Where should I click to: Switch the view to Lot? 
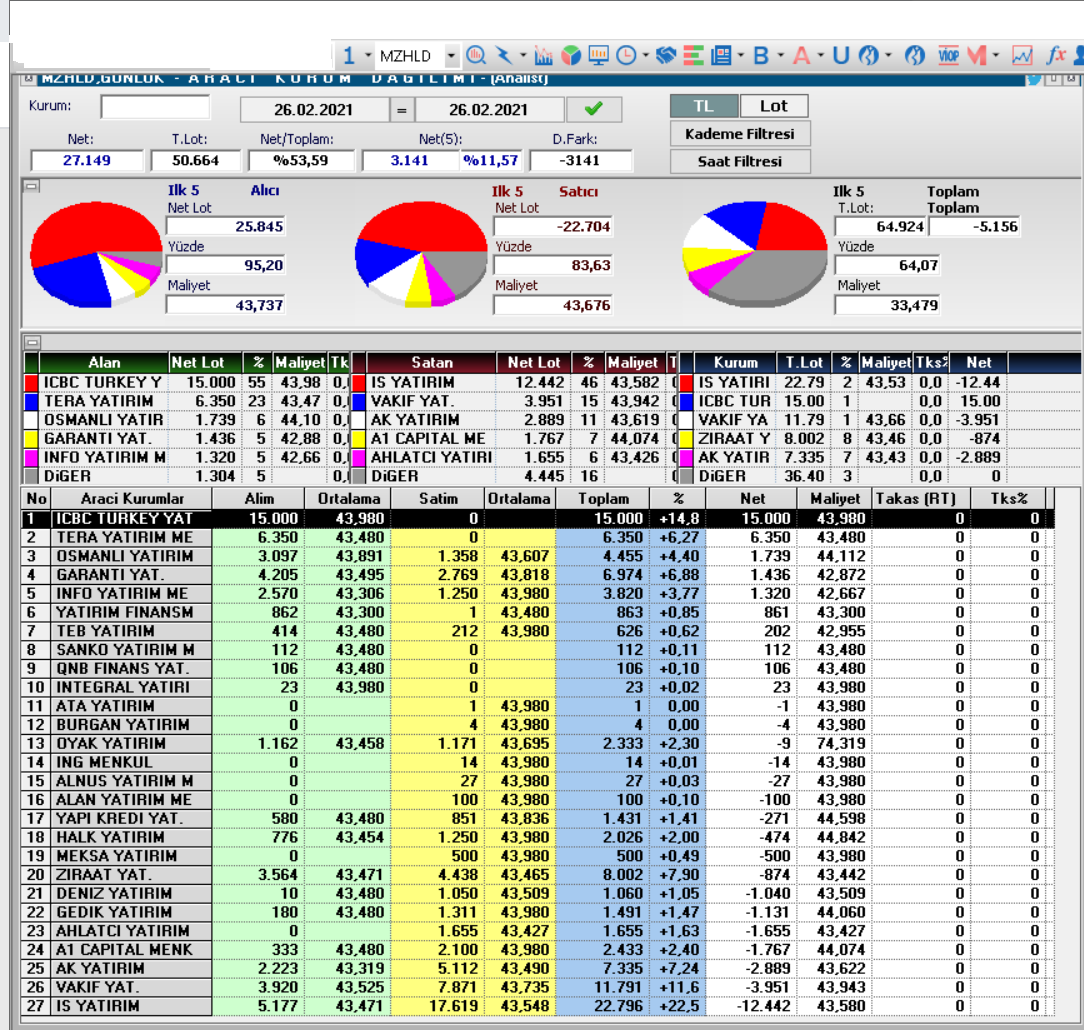point(774,106)
